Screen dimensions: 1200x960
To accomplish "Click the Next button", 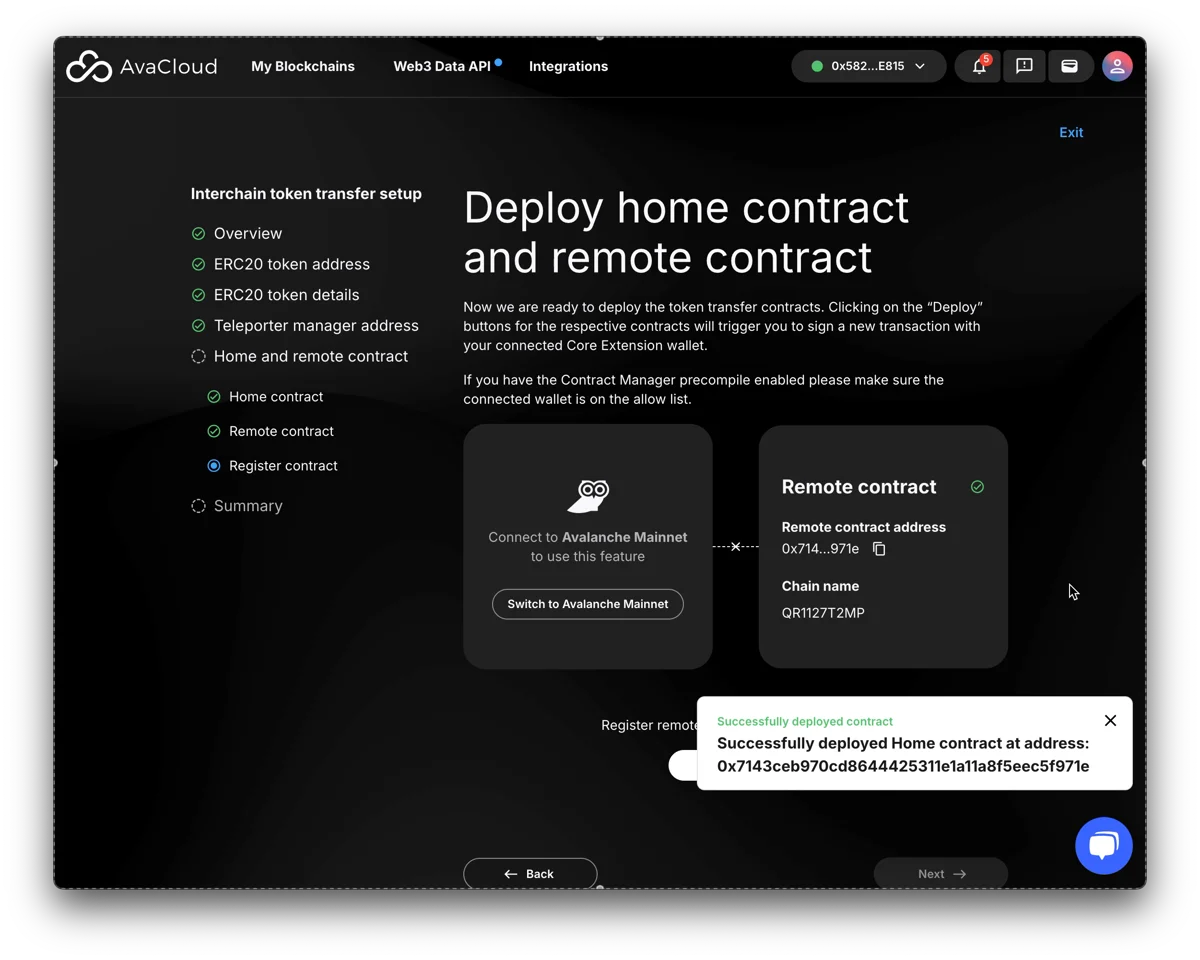I will point(941,873).
